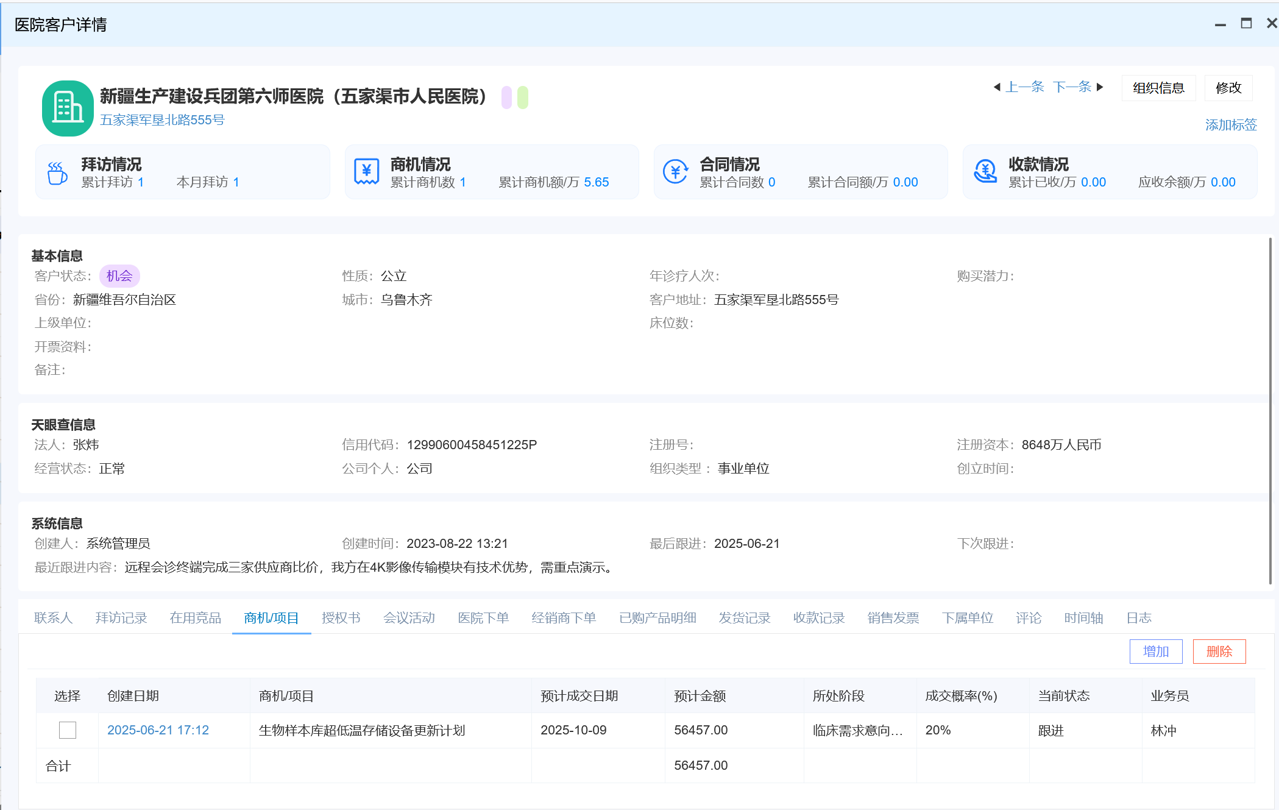Open the 拜访记录 tab
Image resolution: width=1279 pixels, height=810 pixels.
(121, 618)
